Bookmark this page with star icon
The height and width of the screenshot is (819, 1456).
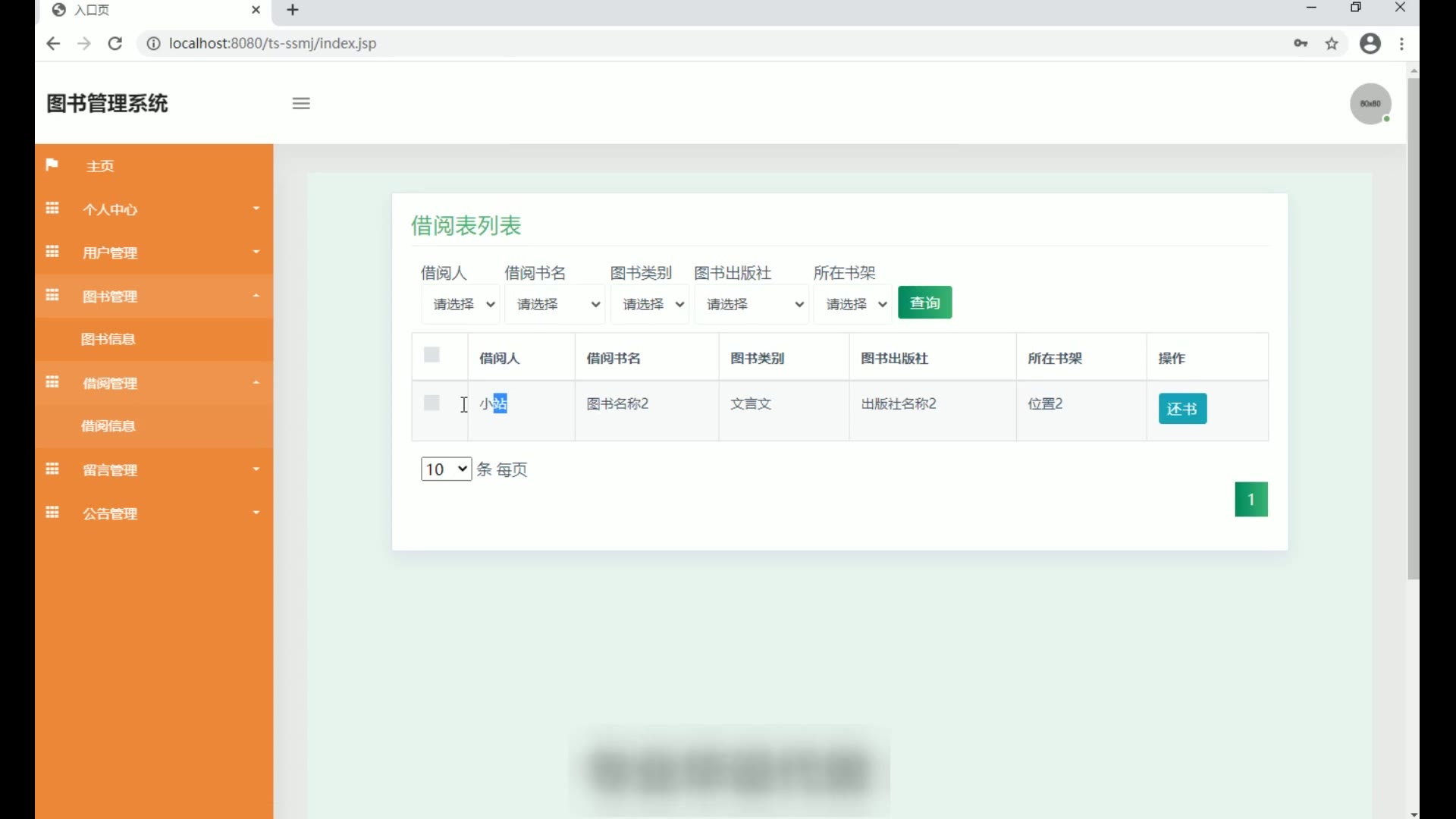[x=1332, y=43]
